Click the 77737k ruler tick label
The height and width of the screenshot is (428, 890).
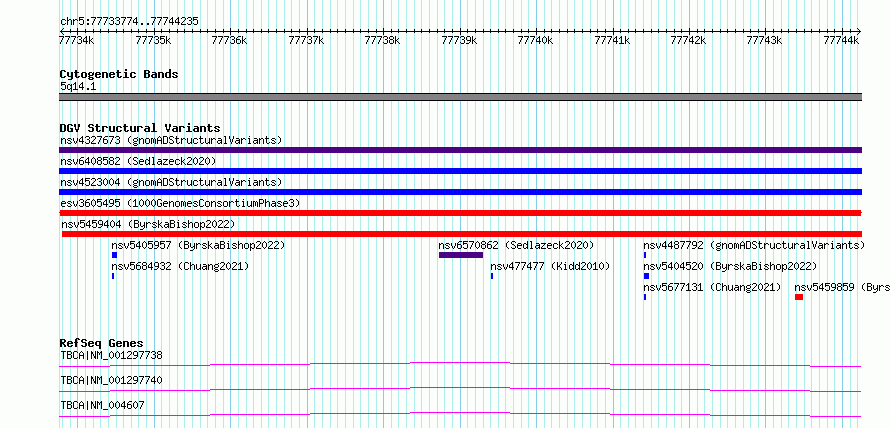coord(306,40)
